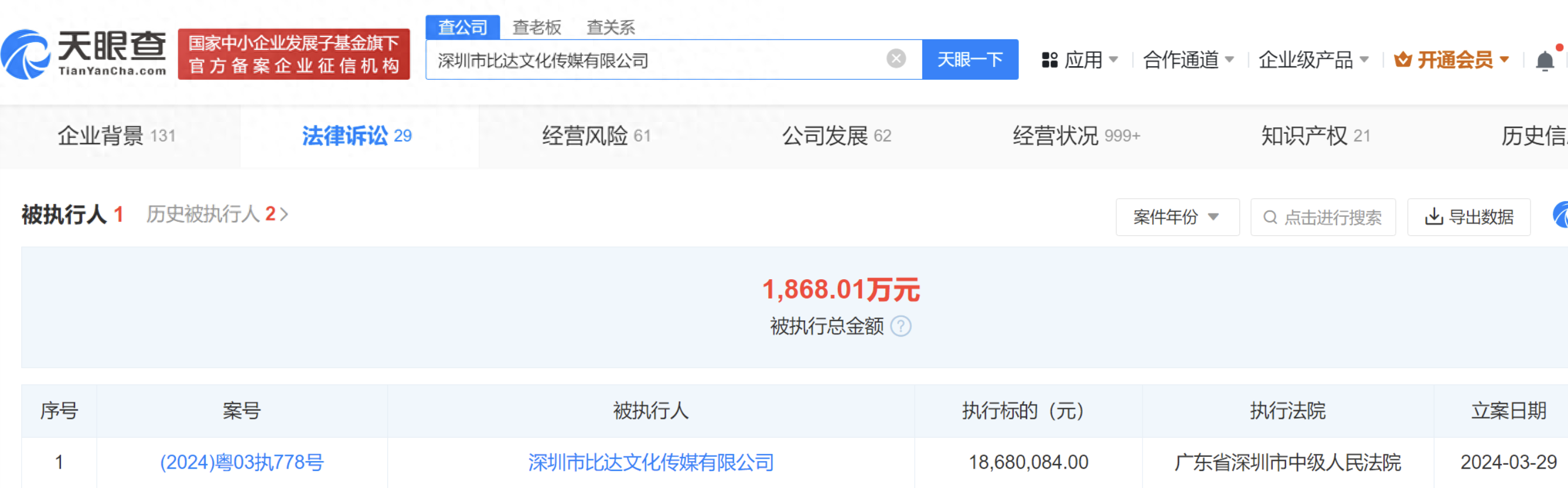Viewport: 1568px width, 488px height.
Task: Click the 应用 grid icon
Action: [x=1049, y=60]
